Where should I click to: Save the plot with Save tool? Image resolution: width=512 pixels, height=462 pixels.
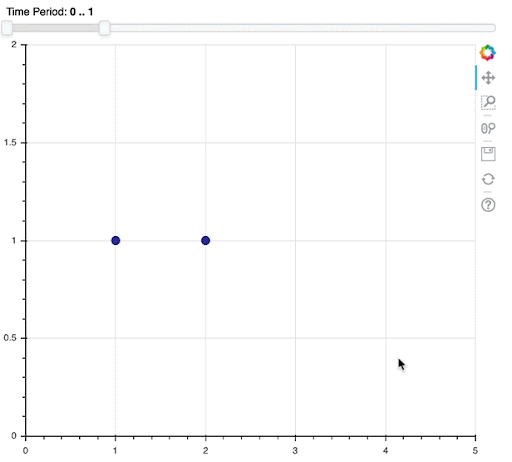point(488,154)
